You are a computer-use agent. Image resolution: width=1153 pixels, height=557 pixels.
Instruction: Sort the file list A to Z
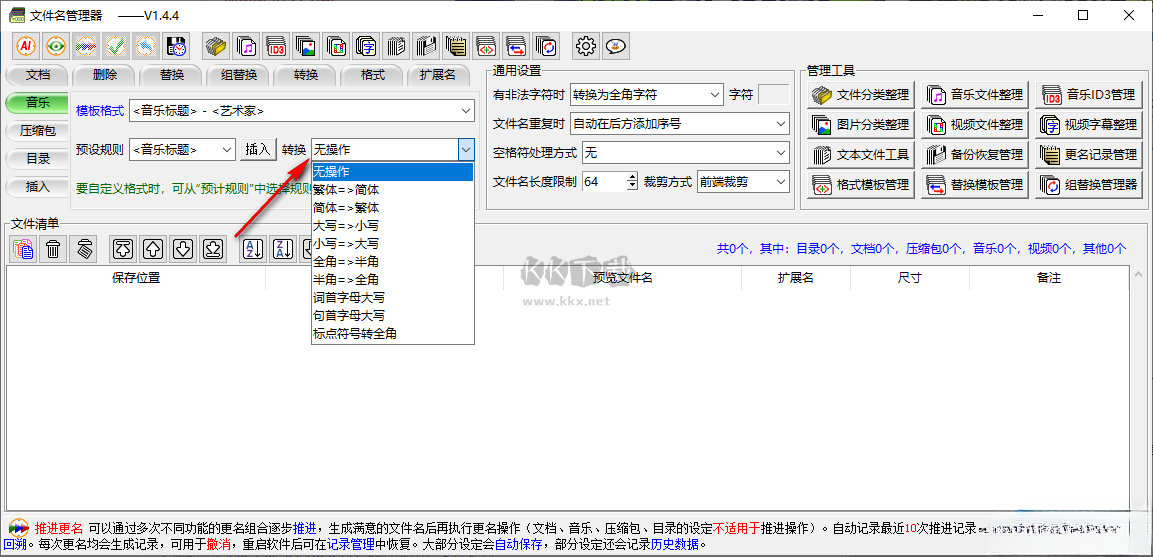(x=254, y=249)
